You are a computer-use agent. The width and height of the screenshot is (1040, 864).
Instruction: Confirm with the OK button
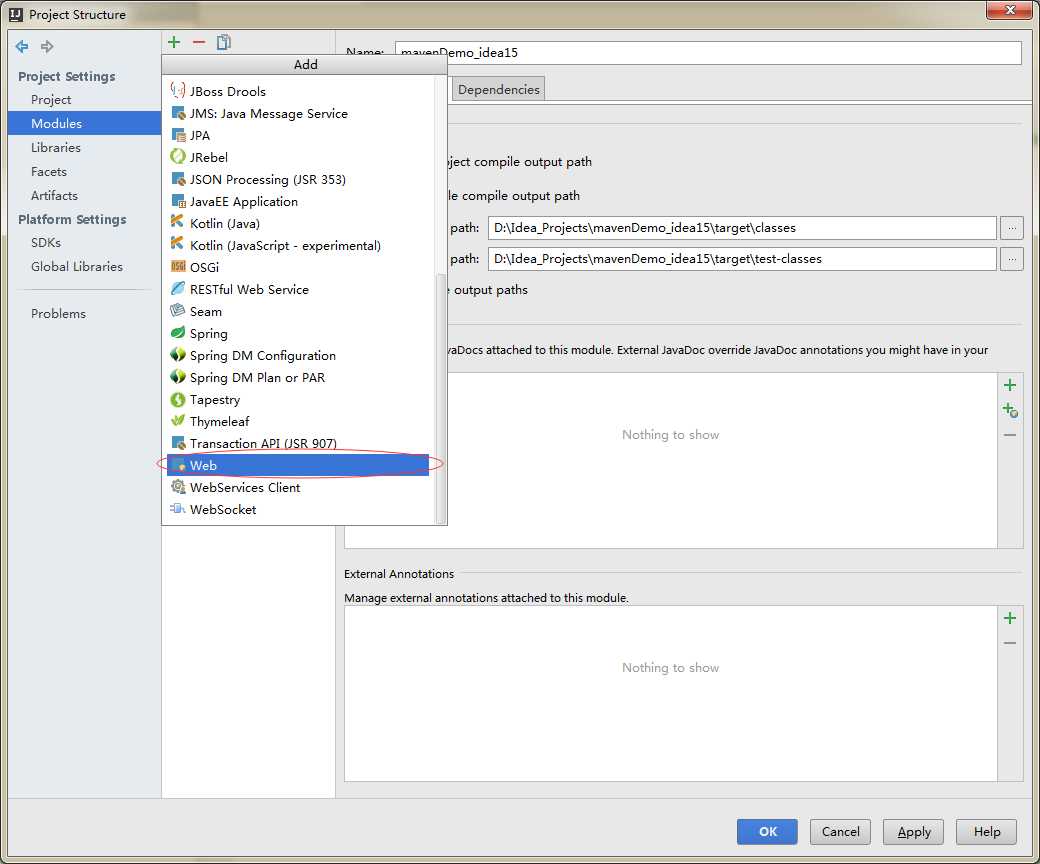(767, 832)
